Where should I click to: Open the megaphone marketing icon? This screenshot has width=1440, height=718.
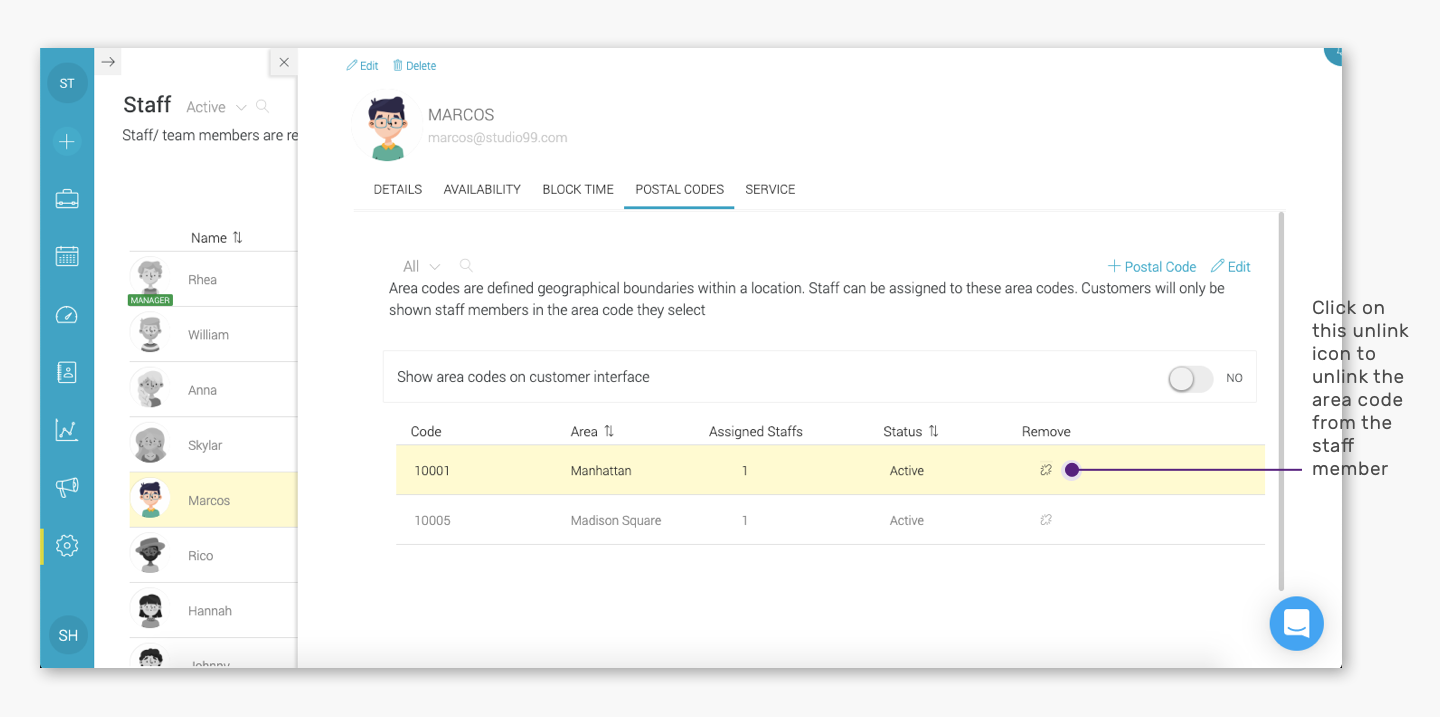pos(67,488)
